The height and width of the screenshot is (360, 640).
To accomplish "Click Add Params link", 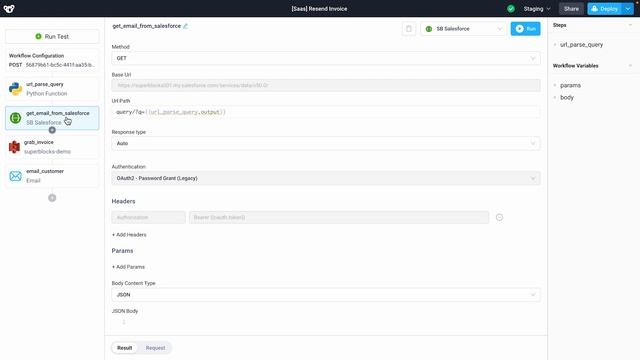I will (x=128, y=267).
